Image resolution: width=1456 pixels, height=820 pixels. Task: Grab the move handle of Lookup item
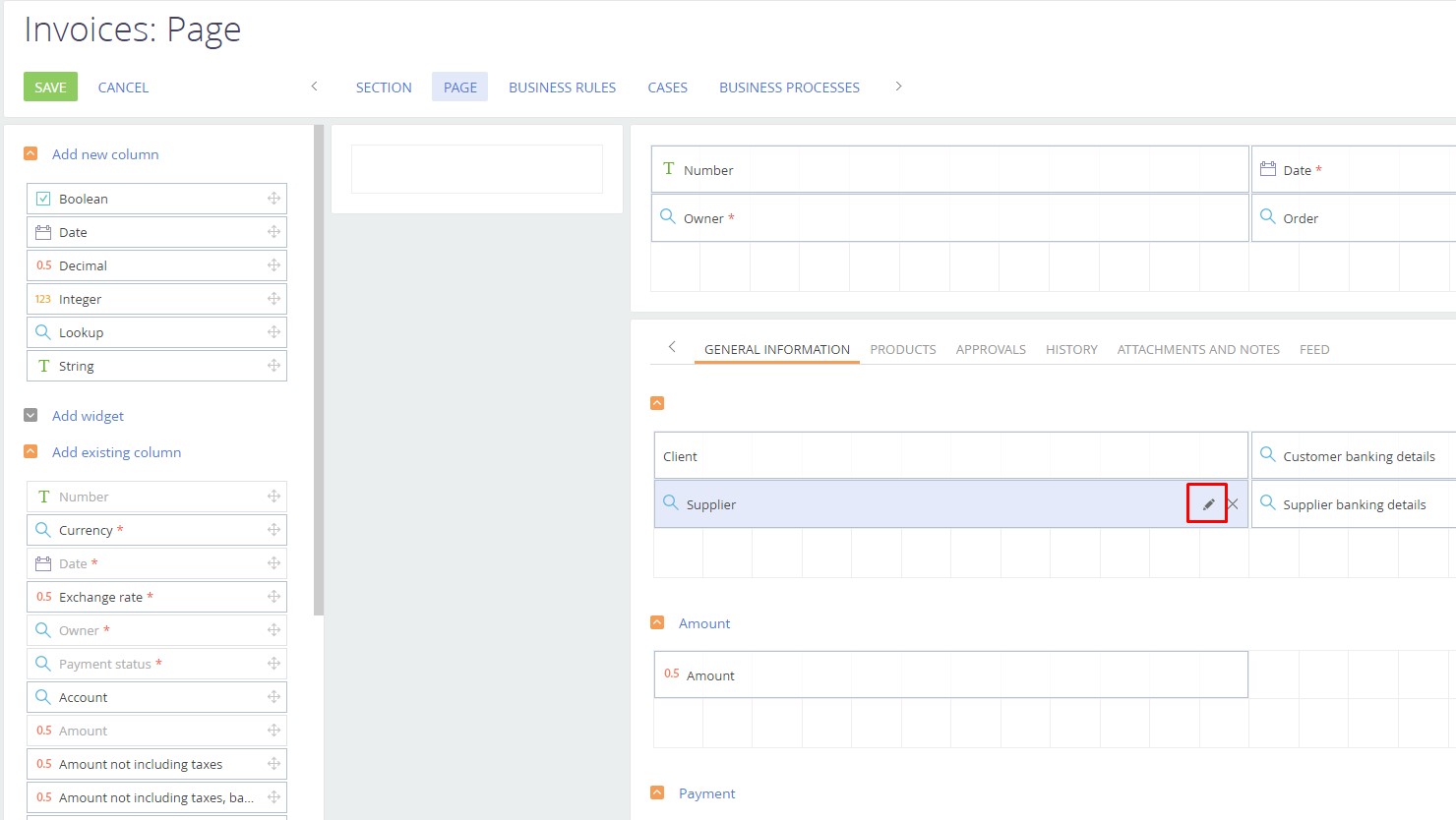(273, 332)
